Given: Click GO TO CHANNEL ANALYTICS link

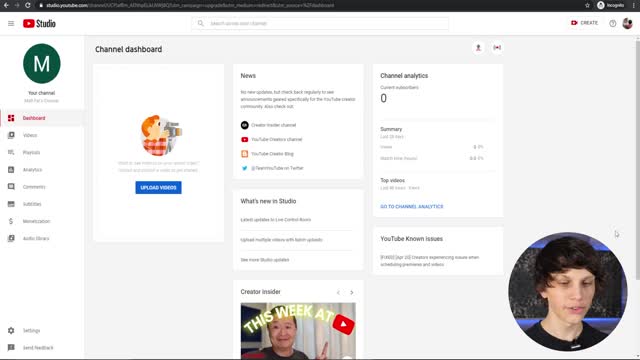Looking at the screenshot, I should (x=411, y=207).
